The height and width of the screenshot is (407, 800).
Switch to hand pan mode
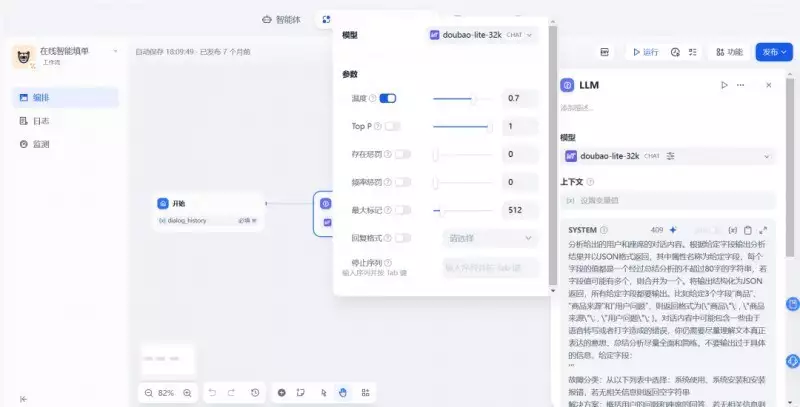point(343,393)
